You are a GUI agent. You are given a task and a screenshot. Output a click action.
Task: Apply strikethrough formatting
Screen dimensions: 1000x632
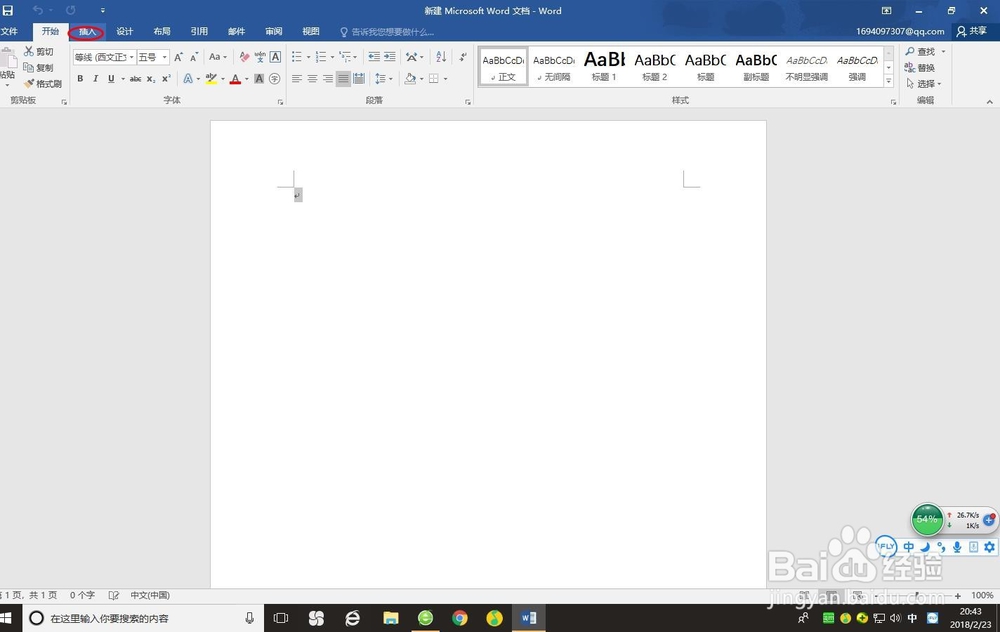[136, 79]
